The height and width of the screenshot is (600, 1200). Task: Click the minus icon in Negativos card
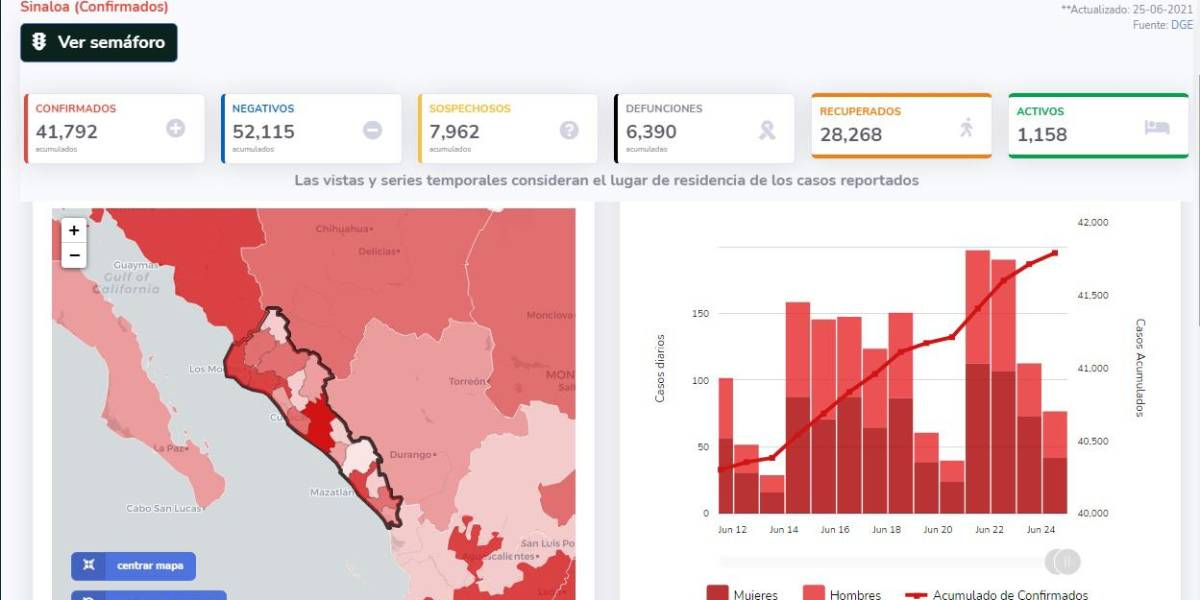click(x=373, y=130)
